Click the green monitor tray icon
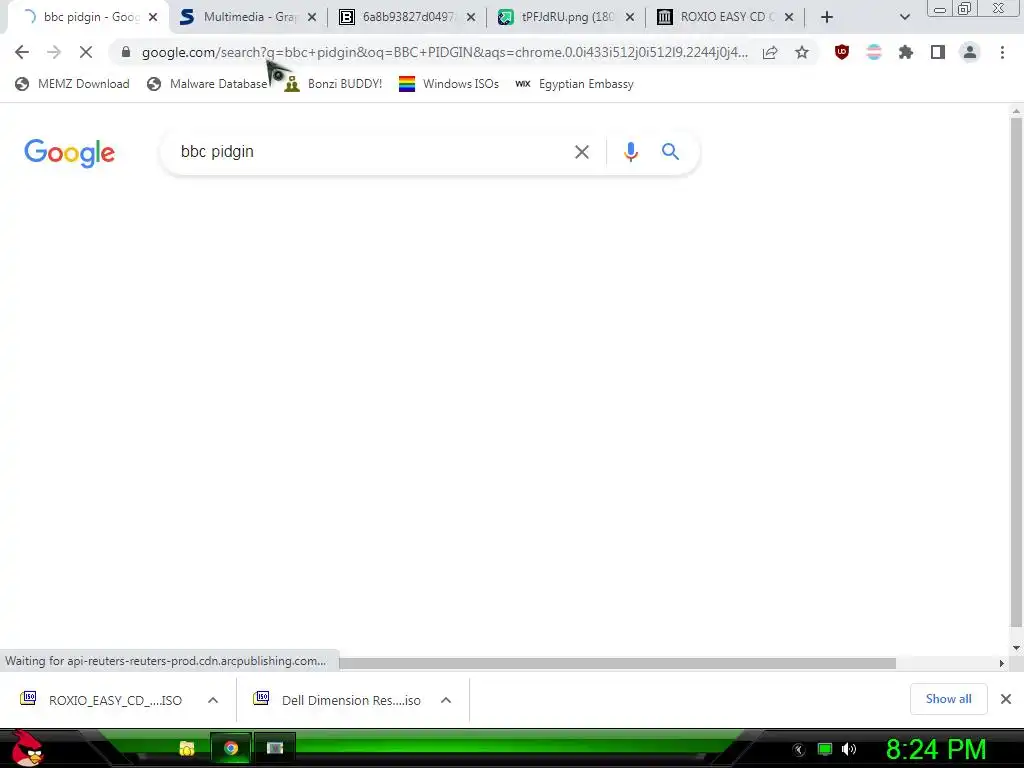The height and width of the screenshot is (768, 1024). pos(825,749)
